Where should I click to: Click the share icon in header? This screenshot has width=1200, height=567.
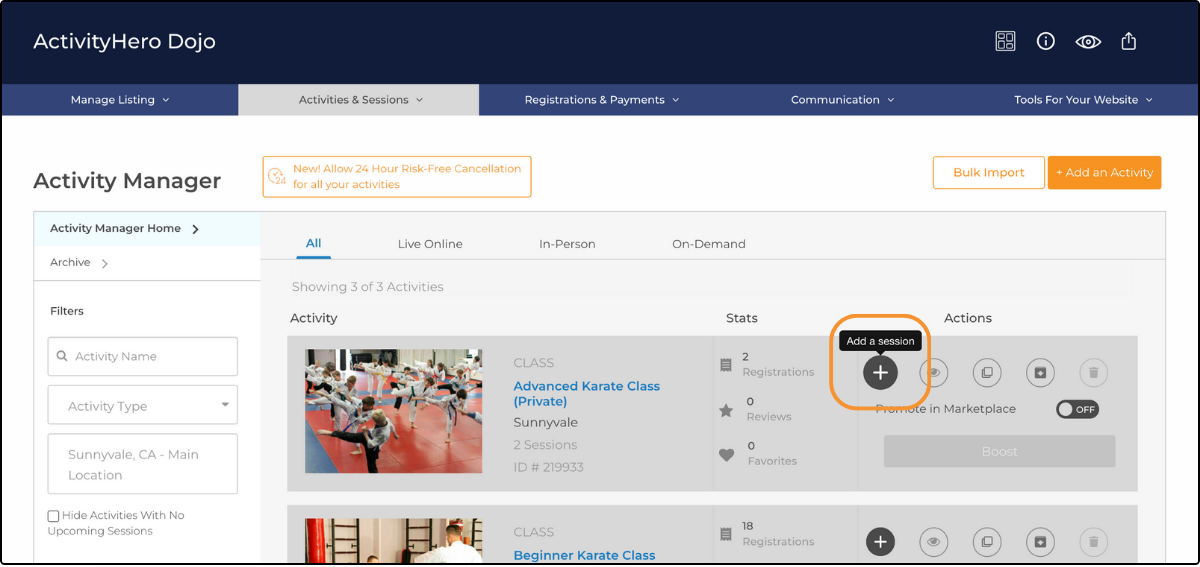(1129, 41)
